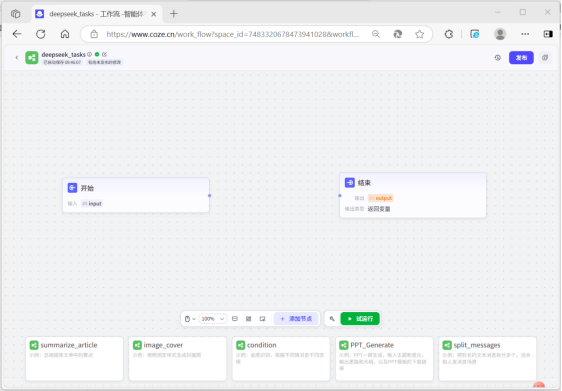The image size is (562, 391).
Task: Open the browser collections icon
Action: (x=475, y=34)
